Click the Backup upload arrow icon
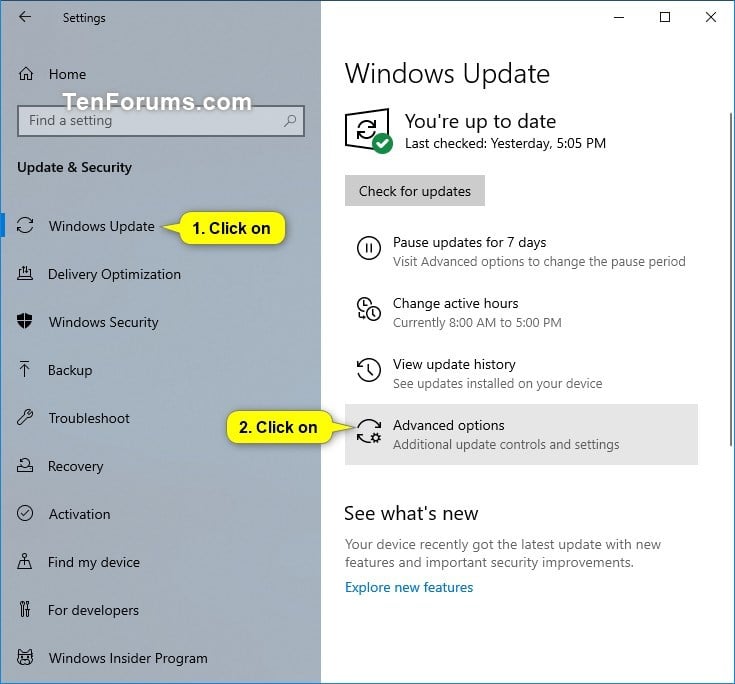 [25, 369]
